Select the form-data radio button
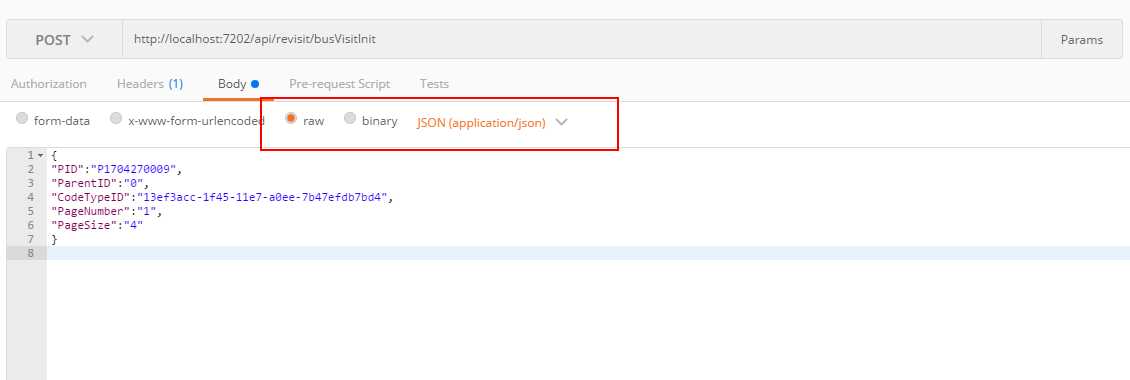The image size is (1130, 380). coord(22,118)
